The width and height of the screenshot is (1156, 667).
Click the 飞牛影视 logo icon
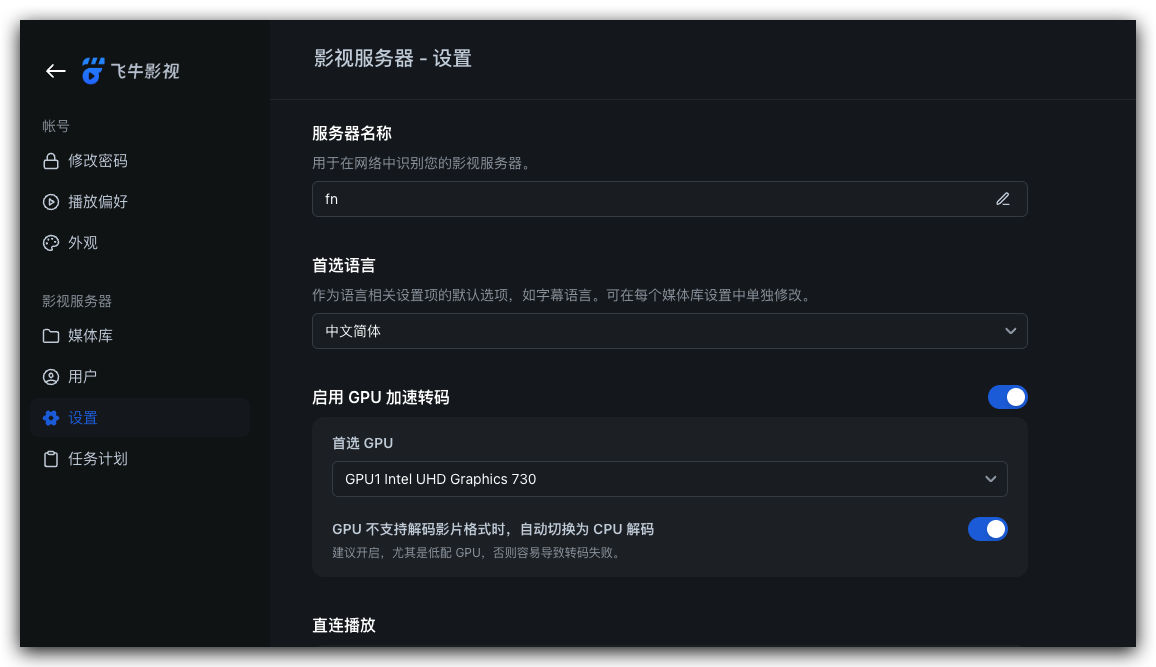point(93,71)
